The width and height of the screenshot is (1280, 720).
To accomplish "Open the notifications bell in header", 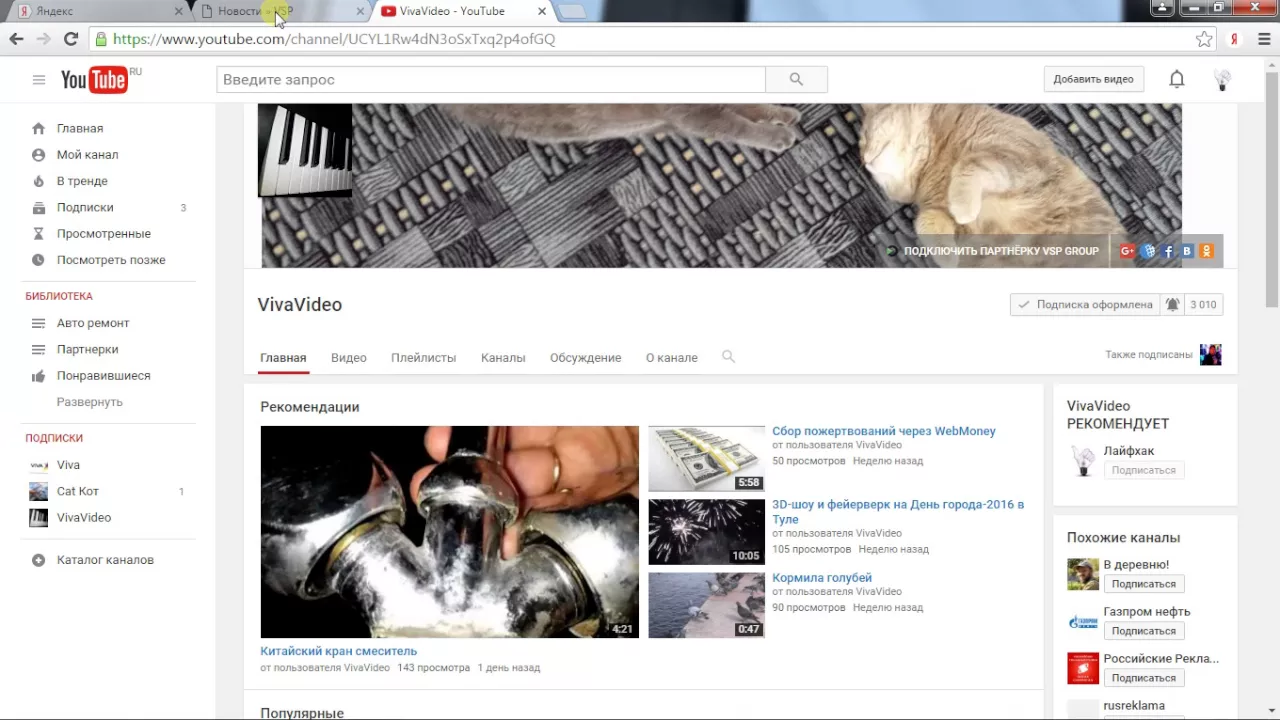I will (x=1177, y=79).
